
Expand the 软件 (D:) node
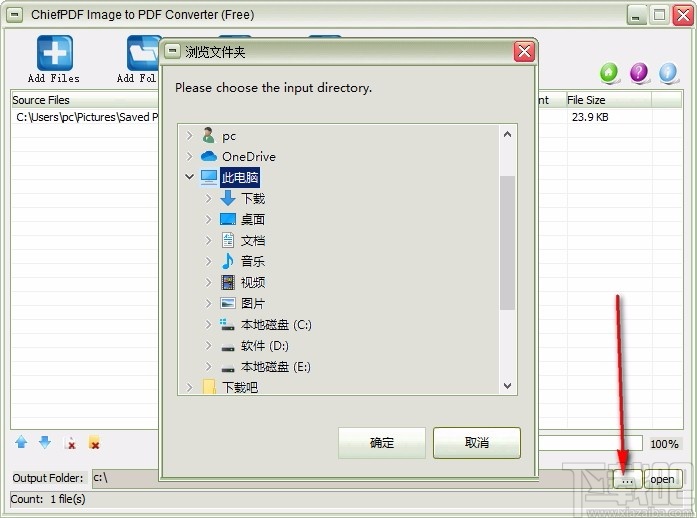click(208, 345)
